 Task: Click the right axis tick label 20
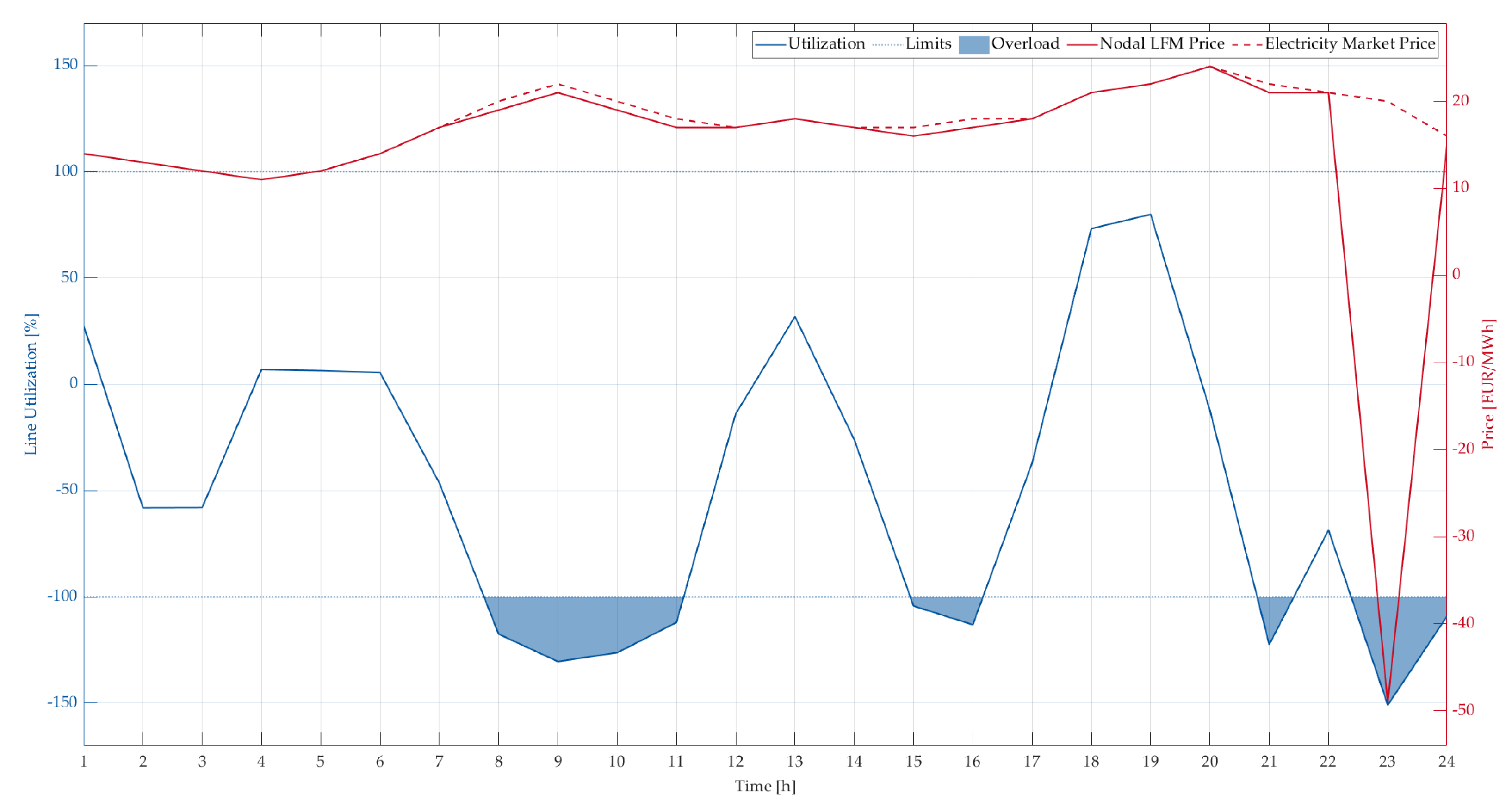(1460, 101)
